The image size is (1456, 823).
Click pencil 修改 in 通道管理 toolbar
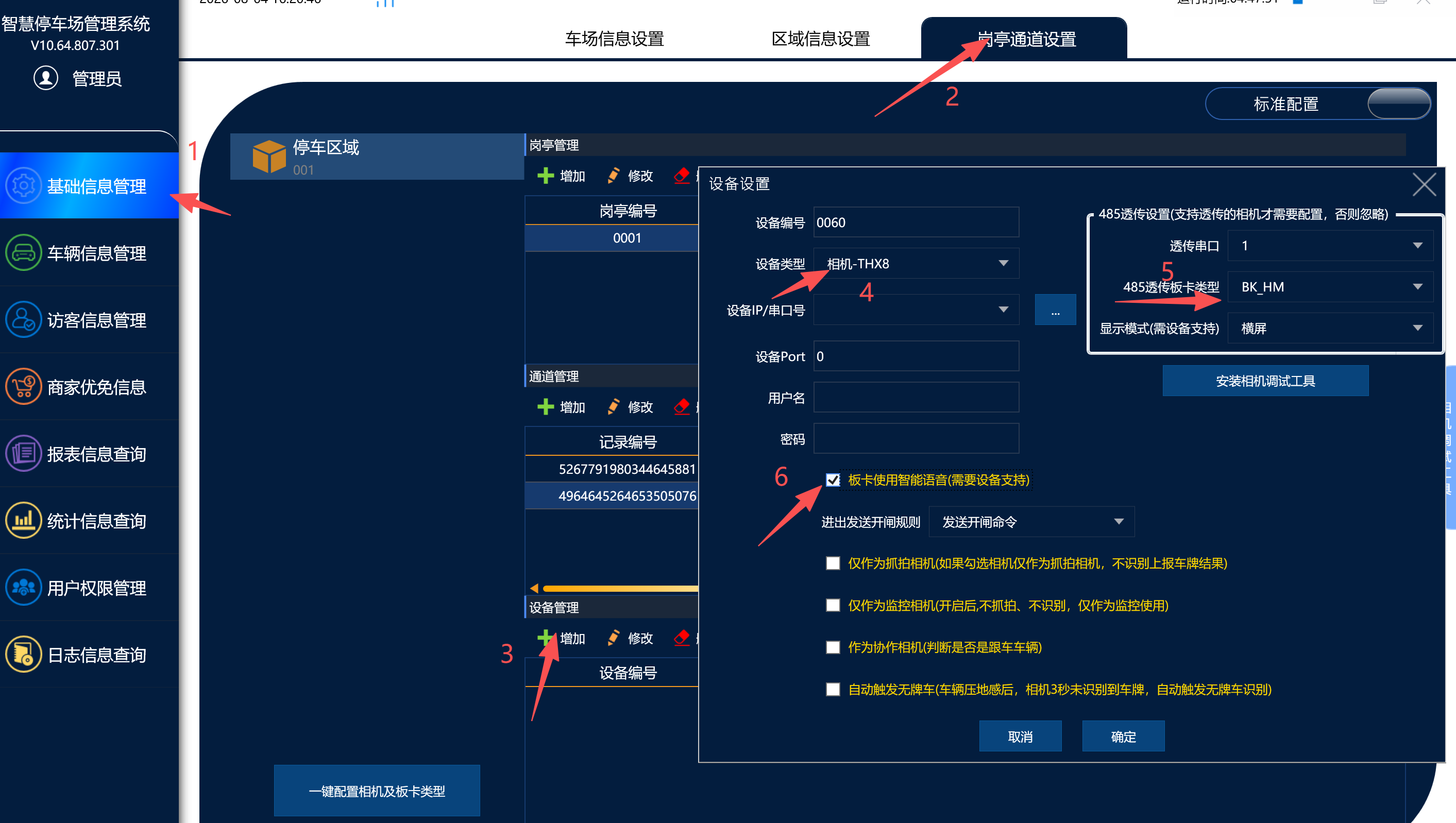click(614, 407)
